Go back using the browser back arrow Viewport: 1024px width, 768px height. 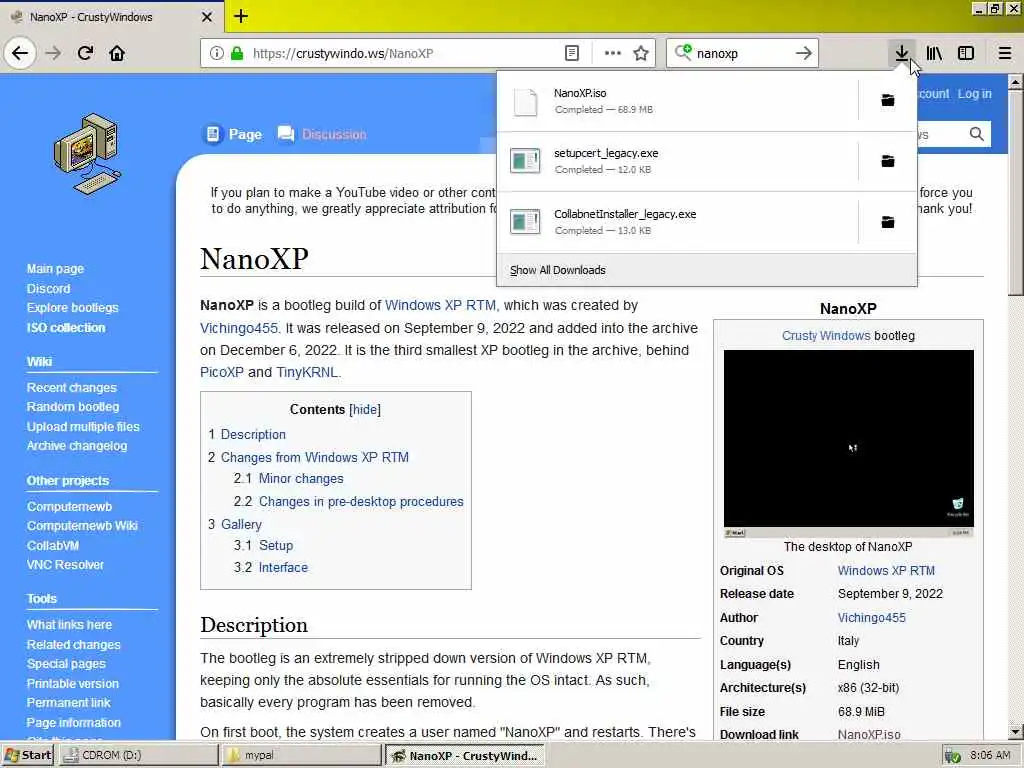[x=20, y=53]
